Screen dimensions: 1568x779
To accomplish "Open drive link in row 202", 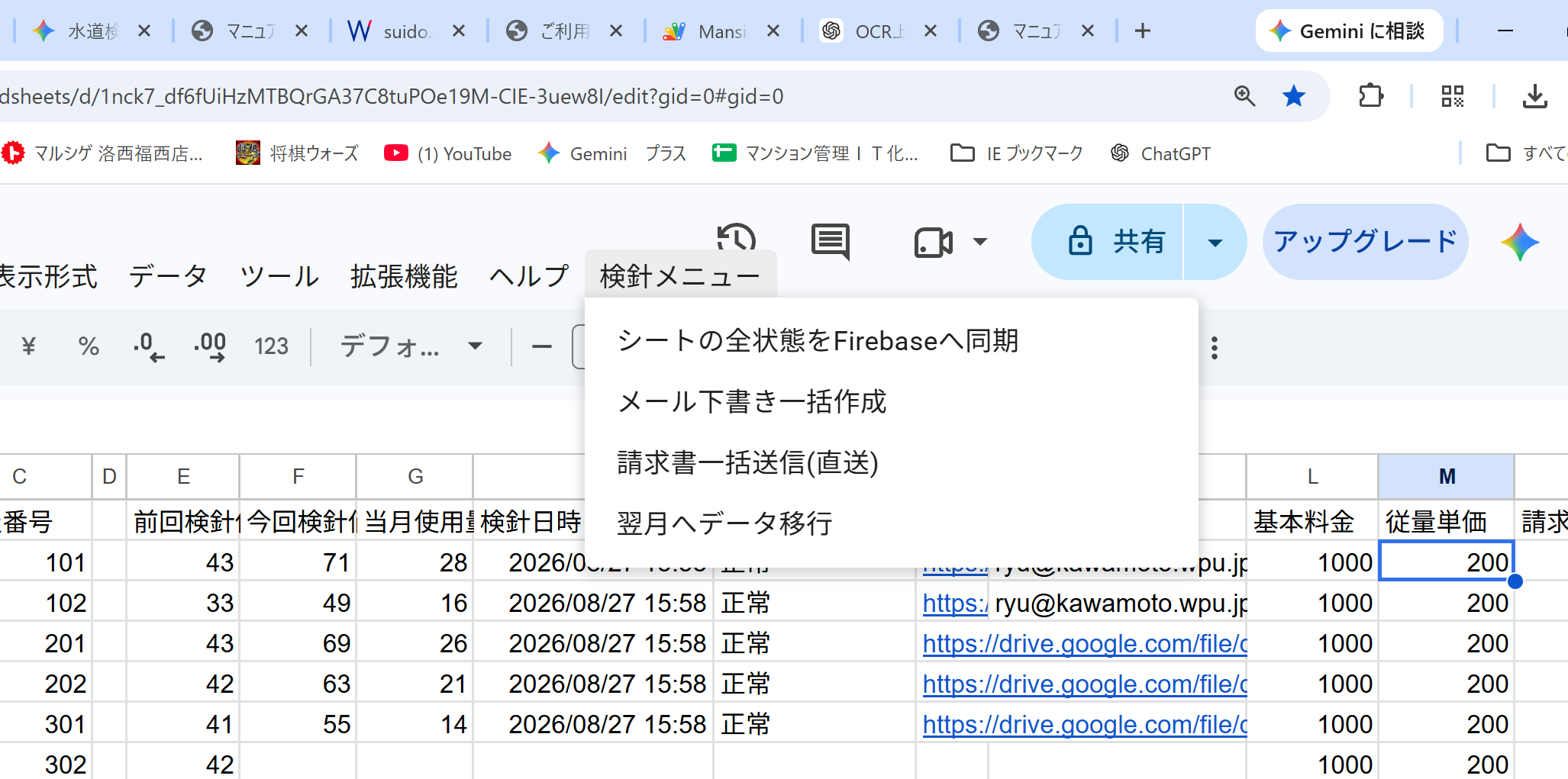I will pos(1085,684).
